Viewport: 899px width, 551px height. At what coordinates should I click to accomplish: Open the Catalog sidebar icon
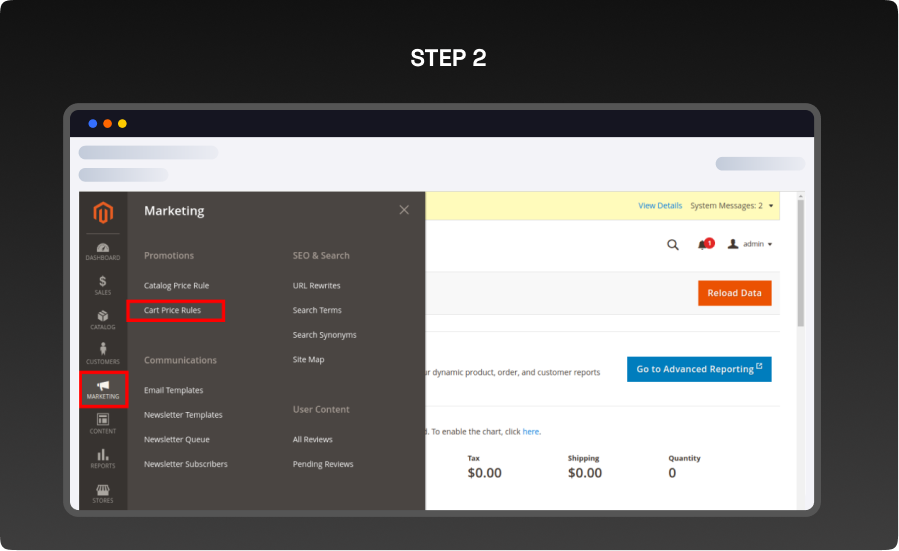103,320
